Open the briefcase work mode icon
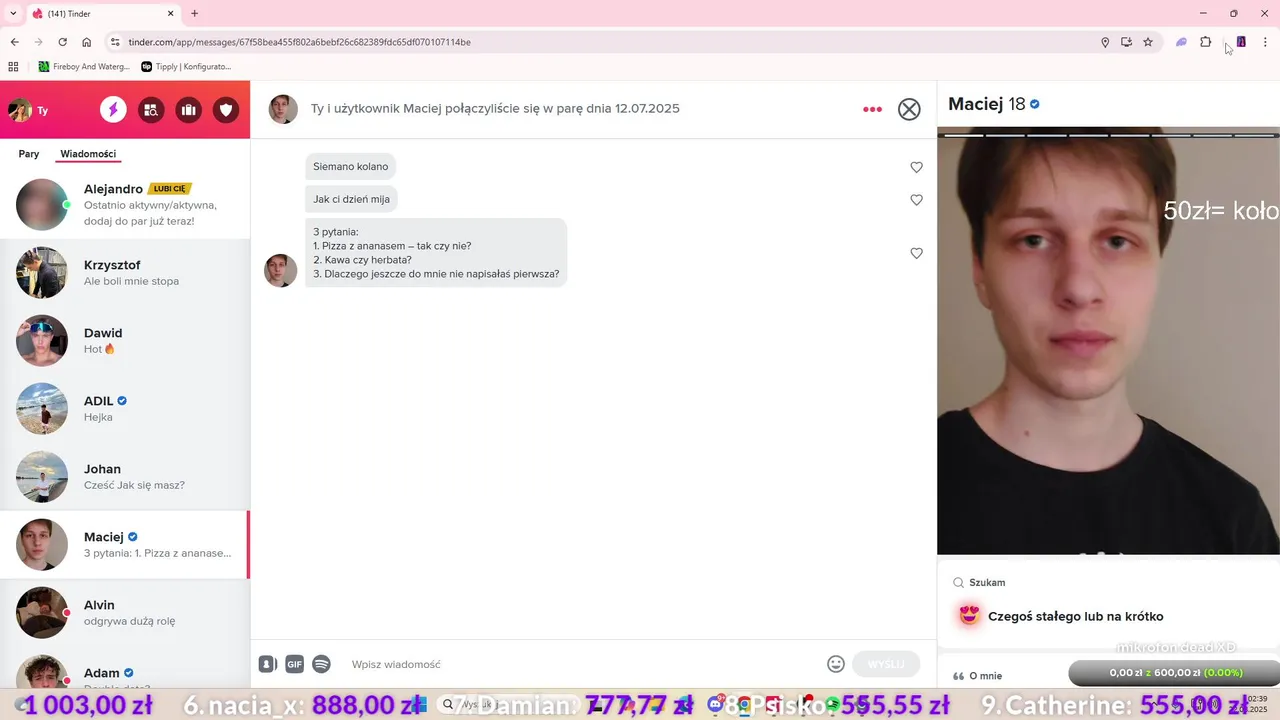1280x720 pixels. point(188,110)
